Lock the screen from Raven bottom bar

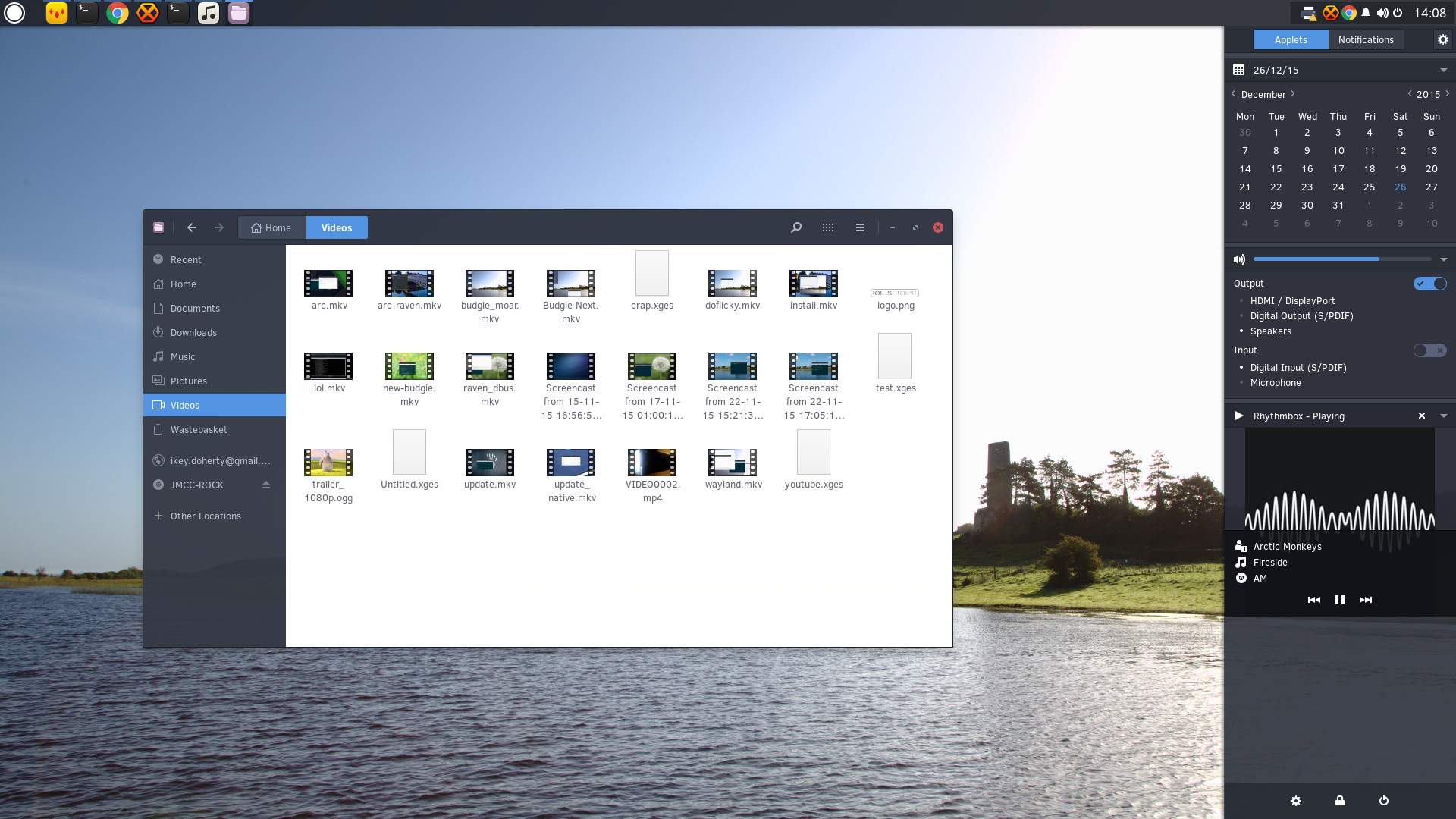(x=1340, y=801)
